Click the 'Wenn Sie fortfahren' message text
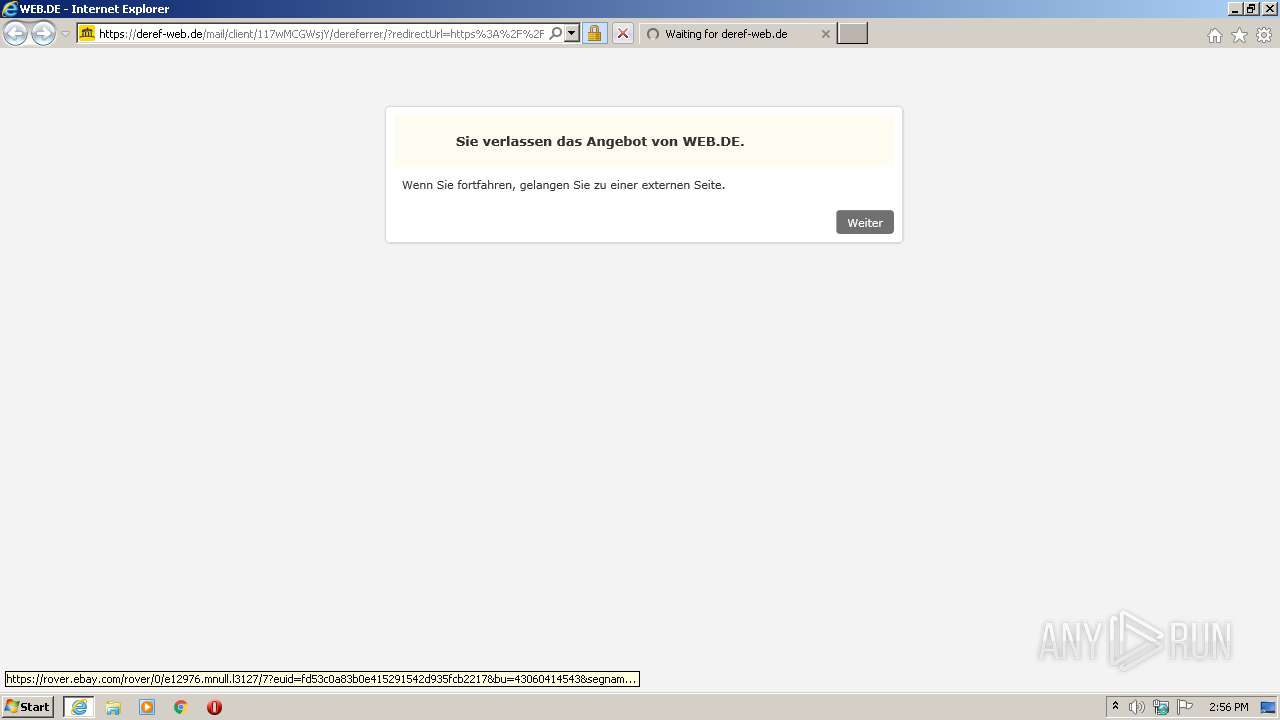 [563, 185]
